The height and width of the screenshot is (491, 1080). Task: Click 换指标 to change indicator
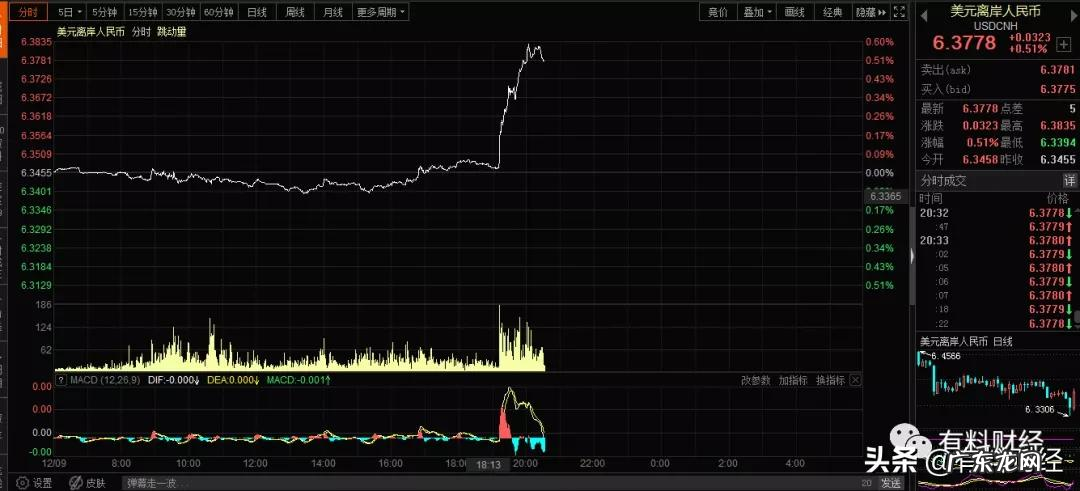830,380
